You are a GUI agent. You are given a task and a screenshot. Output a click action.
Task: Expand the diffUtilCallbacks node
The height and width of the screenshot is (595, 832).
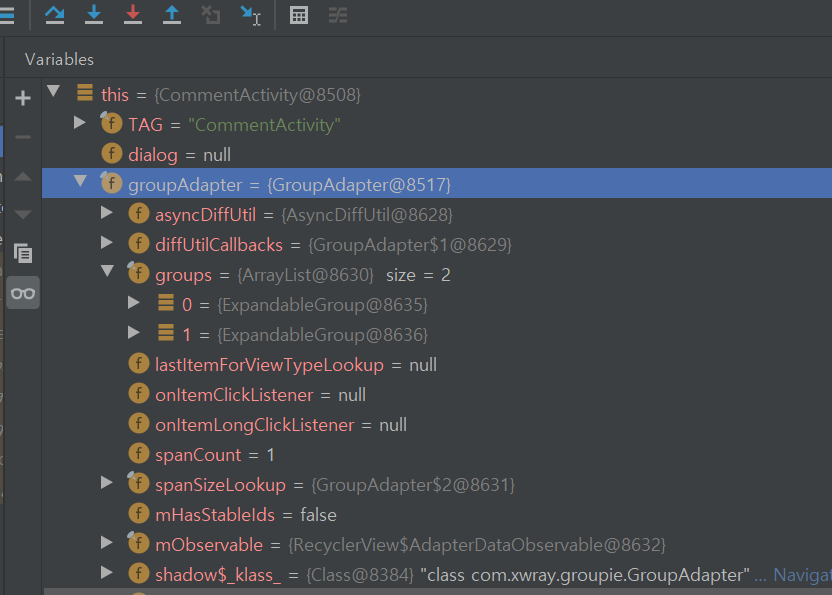tap(107, 243)
